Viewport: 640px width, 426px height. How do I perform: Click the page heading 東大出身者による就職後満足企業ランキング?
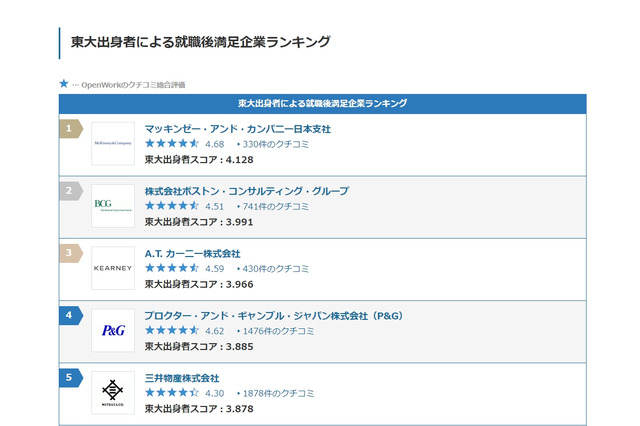pyautogui.click(x=200, y=42)
